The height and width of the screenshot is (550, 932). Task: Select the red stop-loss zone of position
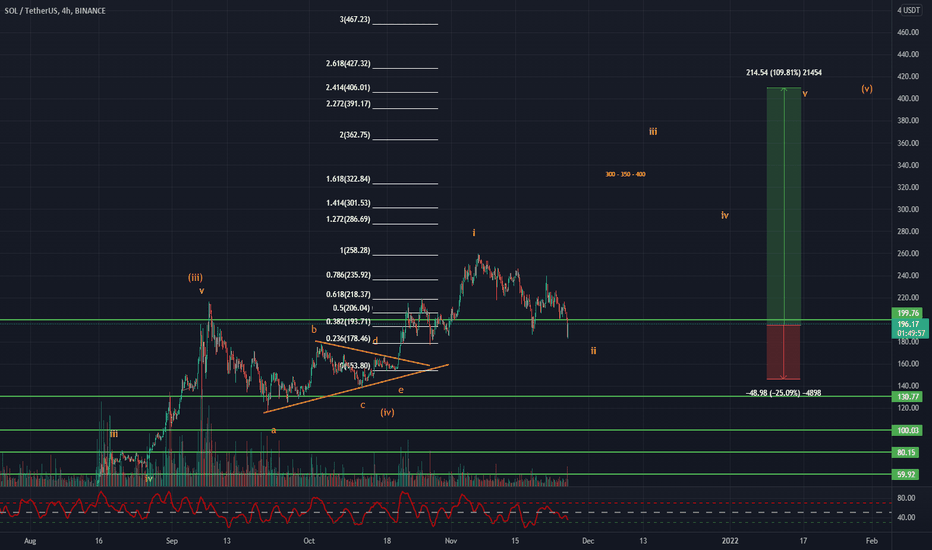784,352
